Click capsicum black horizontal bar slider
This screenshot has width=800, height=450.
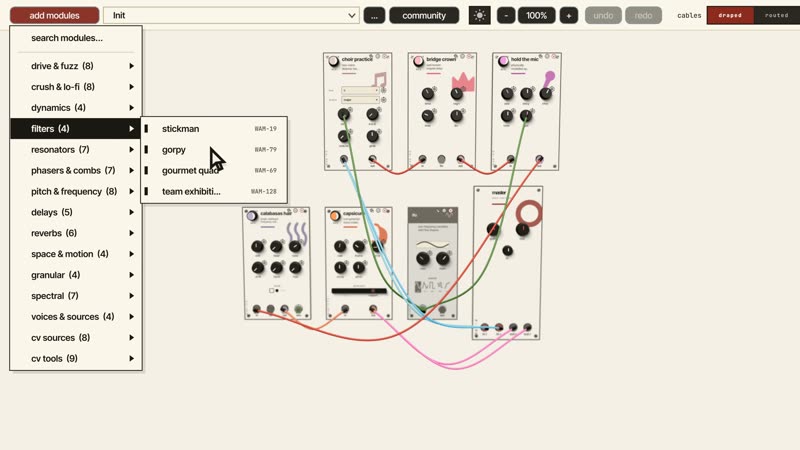(x=359, y=291)
